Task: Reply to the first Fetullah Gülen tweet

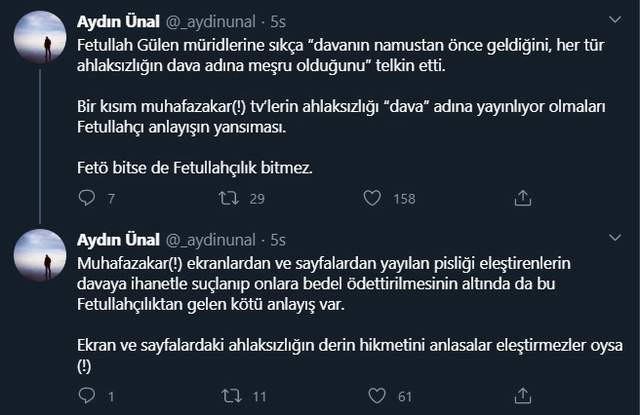Action: tap(84, 199)
